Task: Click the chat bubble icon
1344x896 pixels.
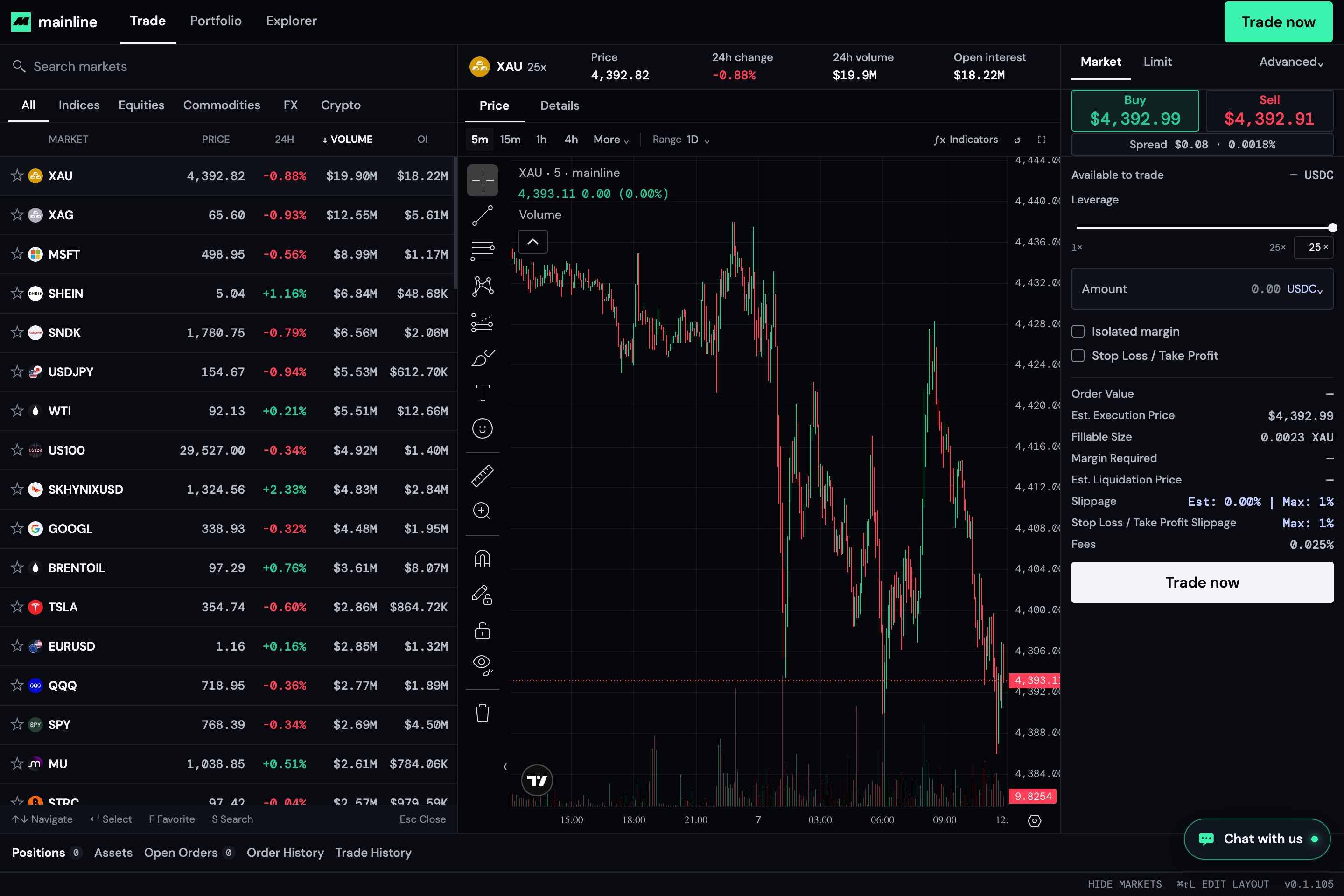Action: point(1206,839)
